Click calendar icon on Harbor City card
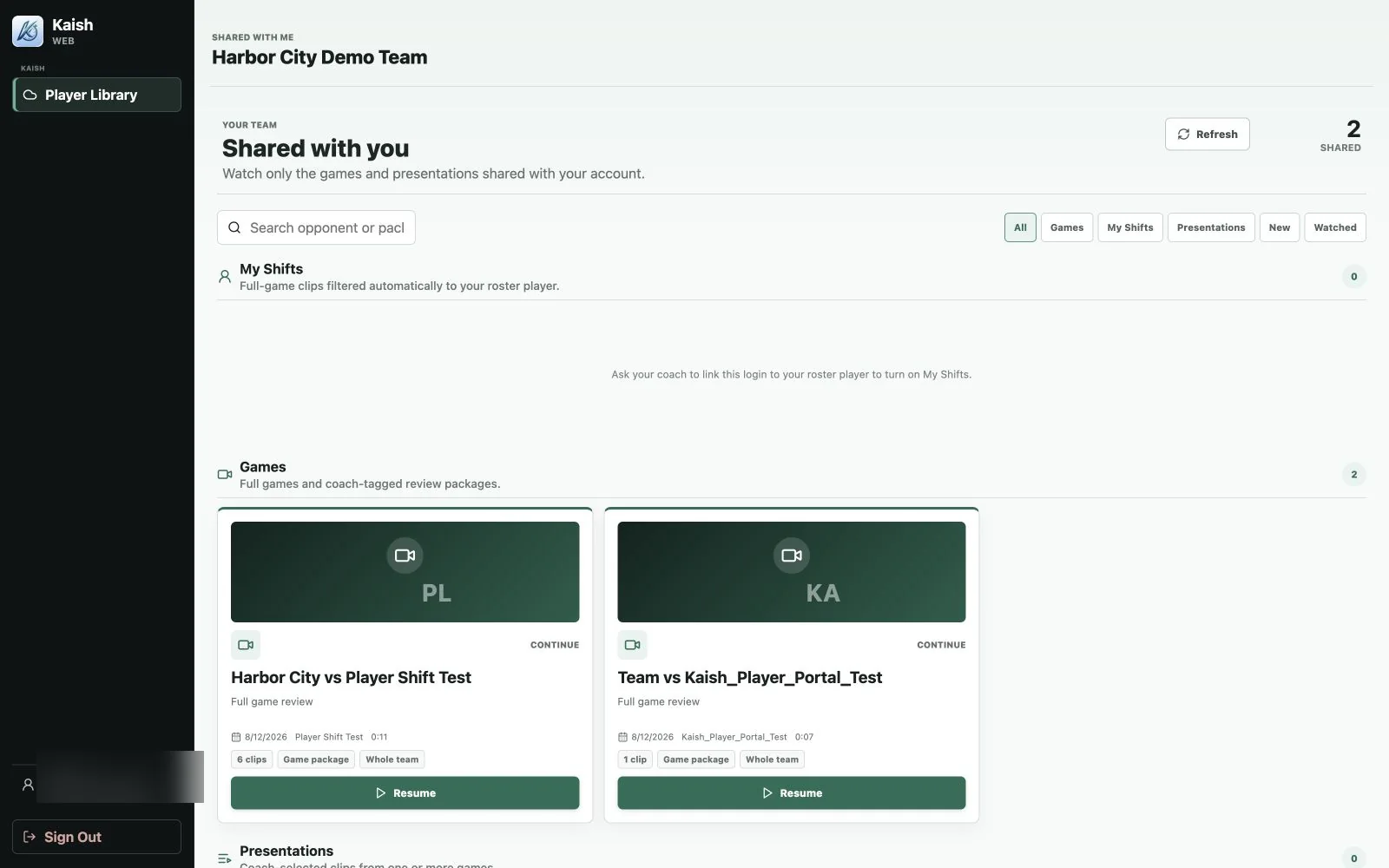This screenshot has height=868, width=1389. 236,737
